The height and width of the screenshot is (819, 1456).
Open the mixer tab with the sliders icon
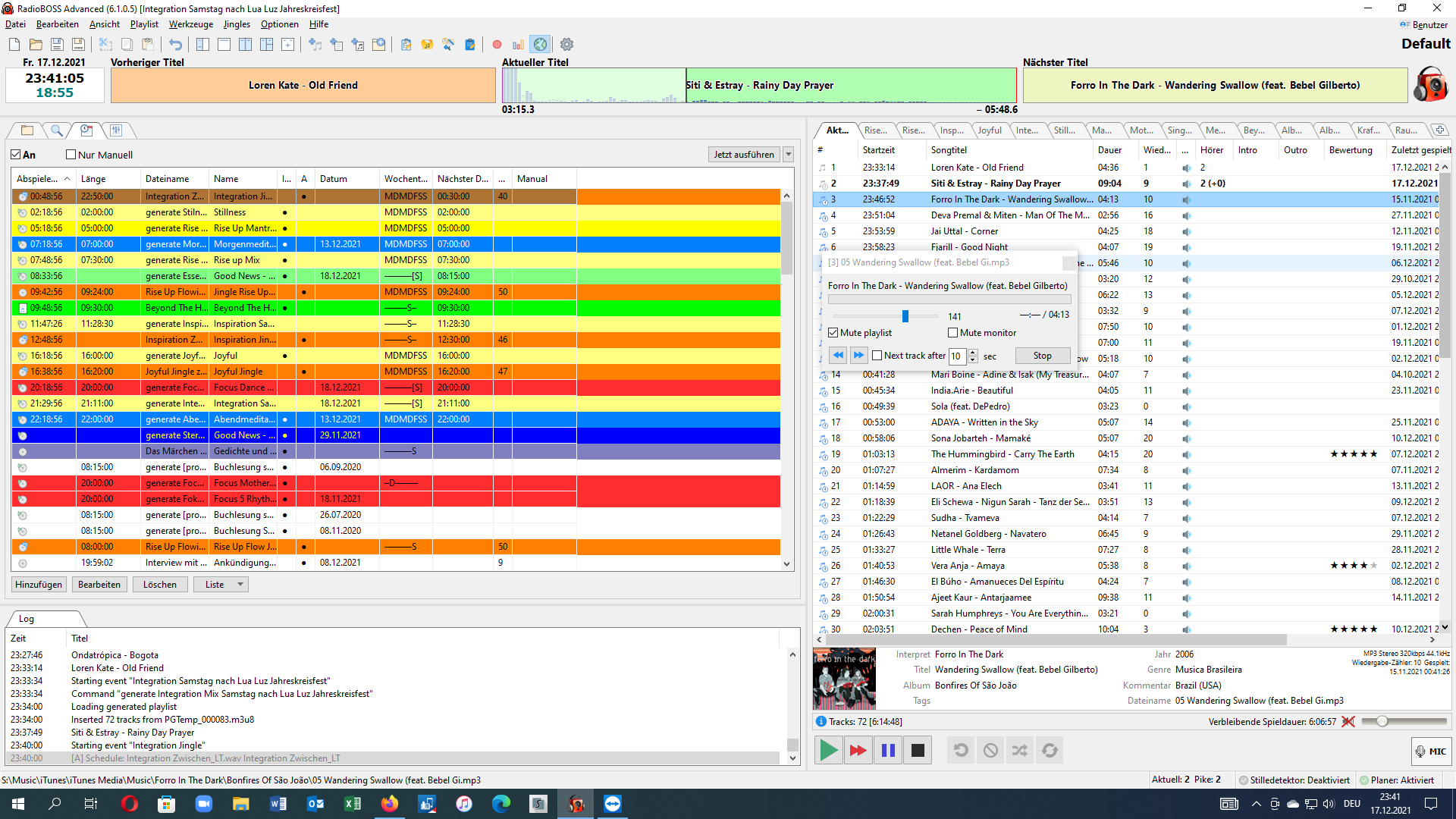(116, 130)
